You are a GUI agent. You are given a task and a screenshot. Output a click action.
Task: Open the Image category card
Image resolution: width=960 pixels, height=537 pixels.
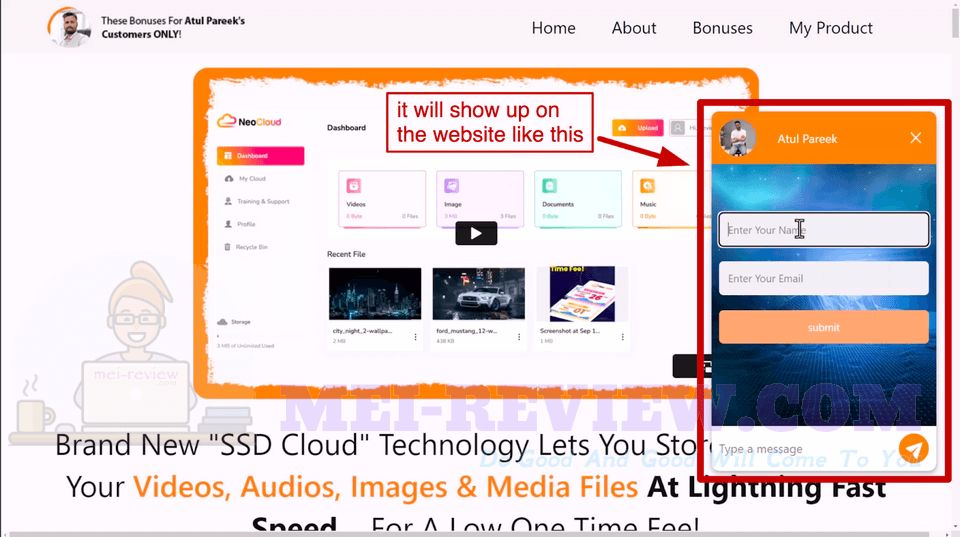click(x=480, y=199)
